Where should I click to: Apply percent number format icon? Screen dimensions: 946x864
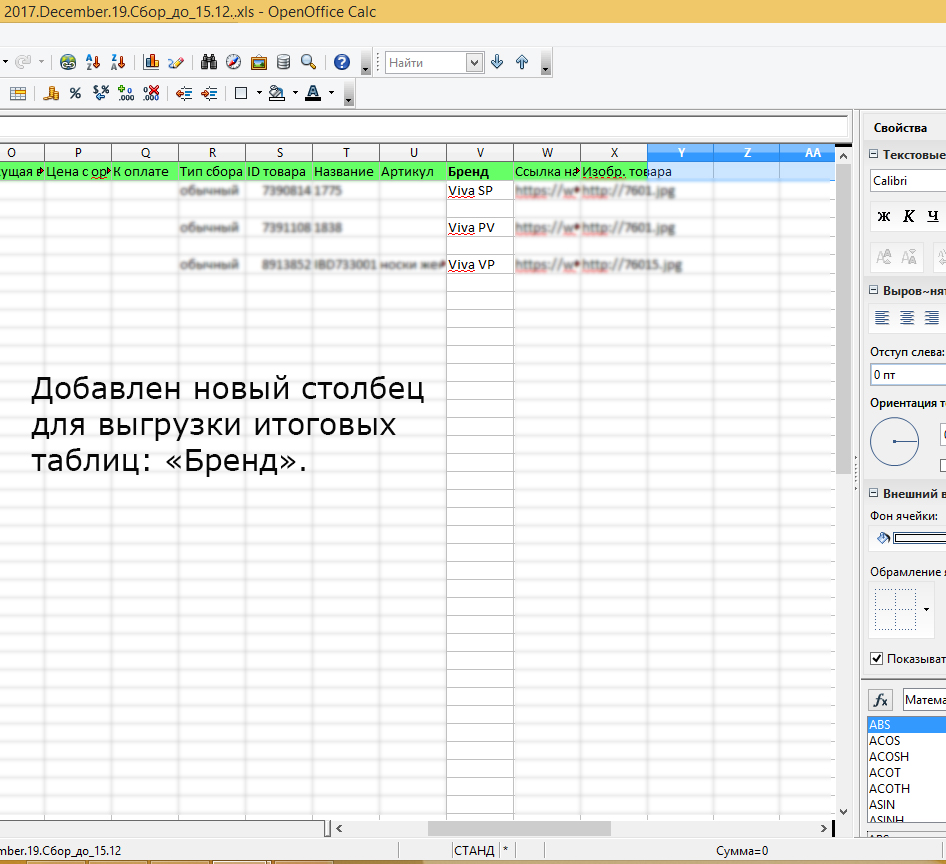click(x=75, y=93)
